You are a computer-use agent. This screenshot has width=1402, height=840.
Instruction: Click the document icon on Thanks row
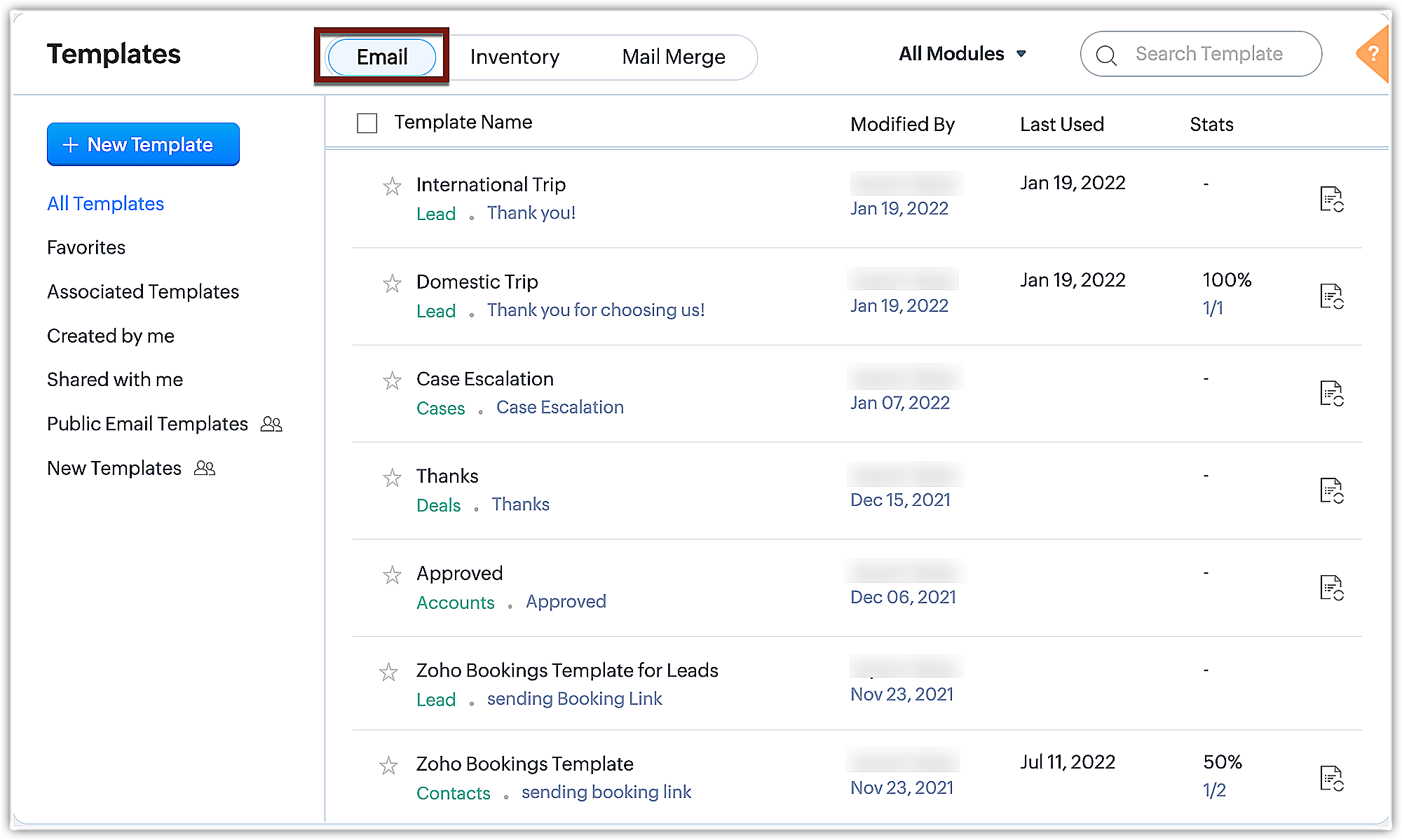pyautogui.click(x=1330, y=490)
